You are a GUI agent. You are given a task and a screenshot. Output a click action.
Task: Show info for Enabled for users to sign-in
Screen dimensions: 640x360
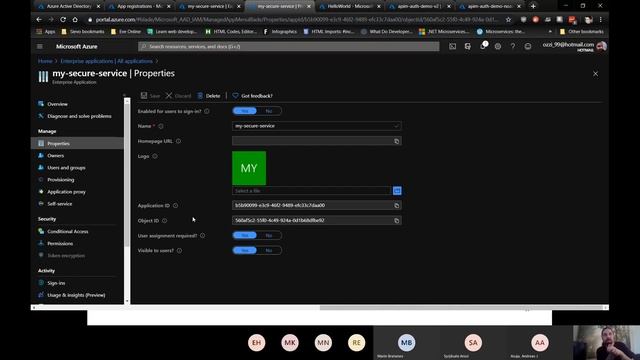pos(207,111)
